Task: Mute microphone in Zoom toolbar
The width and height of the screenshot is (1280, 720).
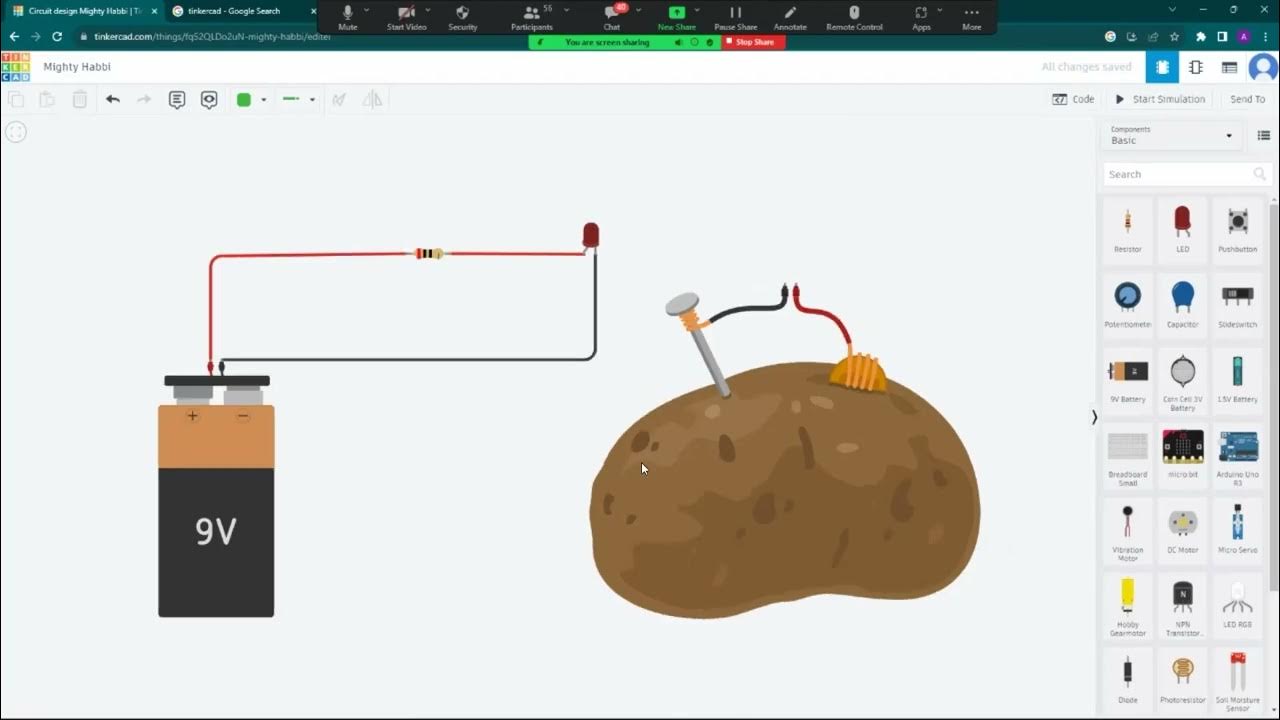Action: tap(348, 17)
